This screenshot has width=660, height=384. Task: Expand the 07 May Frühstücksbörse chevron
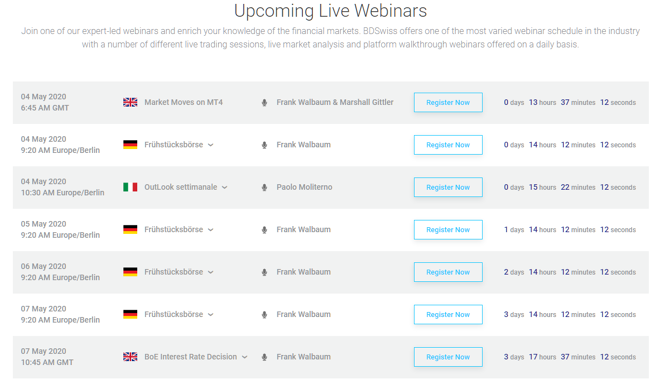tap(210, 315)
